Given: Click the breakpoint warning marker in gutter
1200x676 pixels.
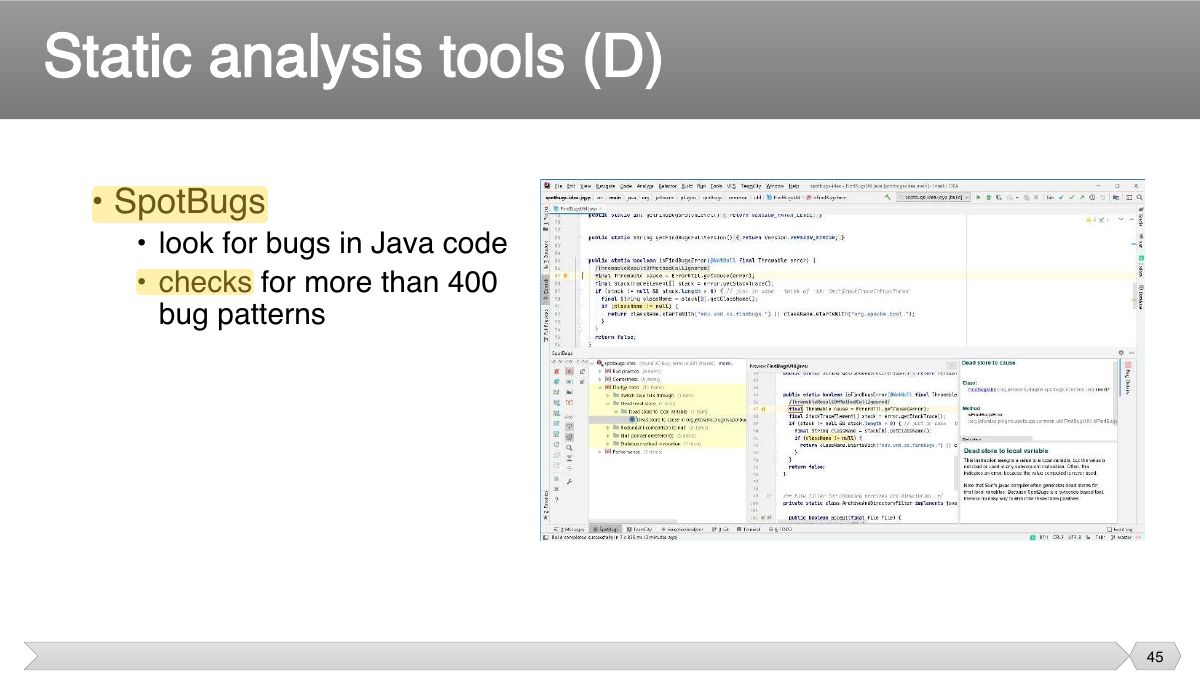Looking at the screenshot, I should pos(565,276).
